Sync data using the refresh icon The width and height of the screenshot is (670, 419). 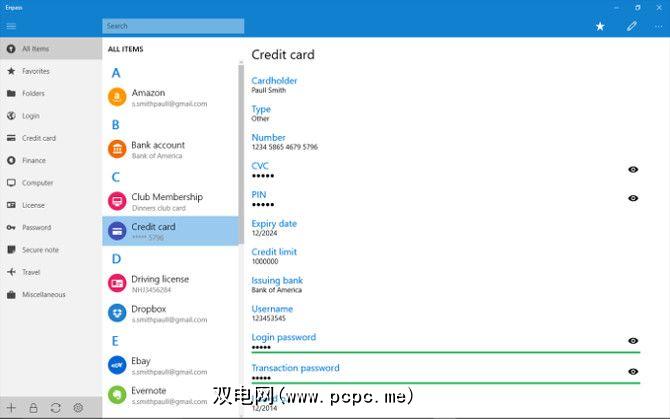point(56,408)
